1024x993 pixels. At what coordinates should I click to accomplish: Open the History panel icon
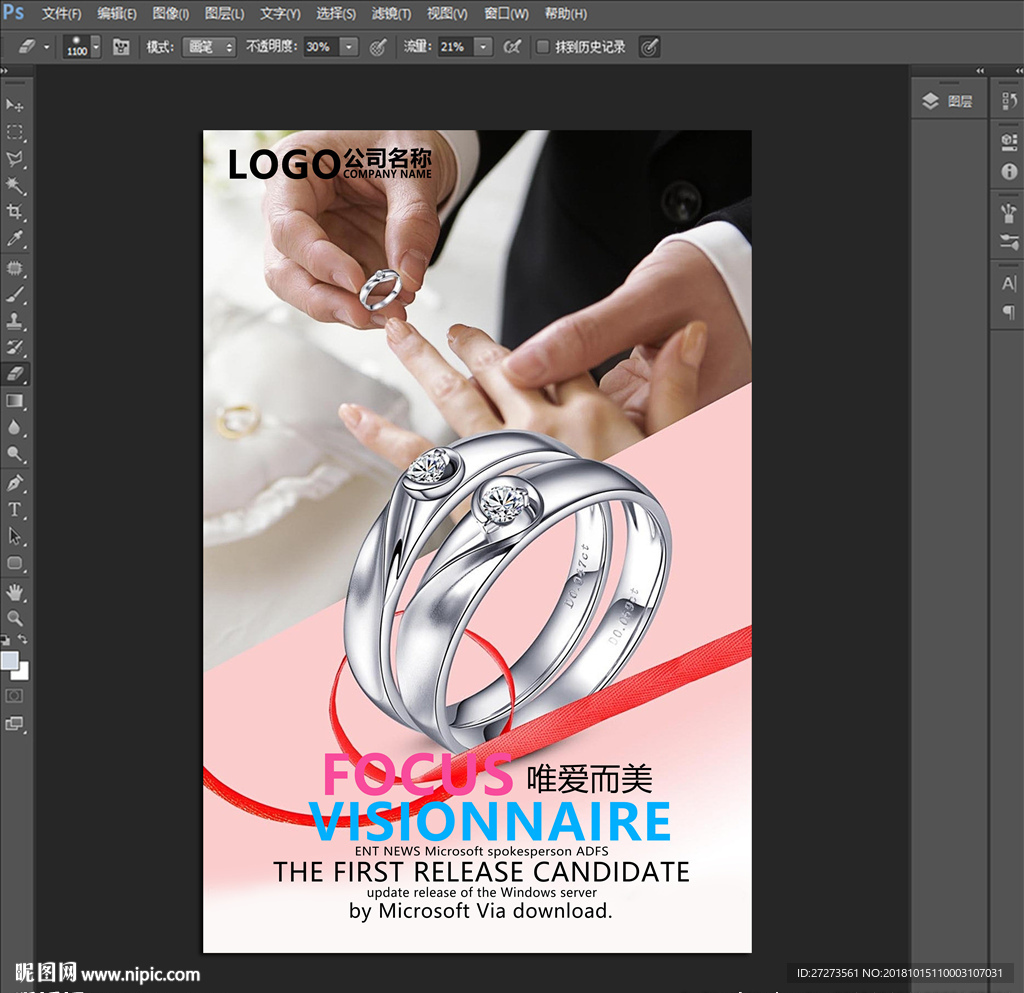pos(1008,102)
